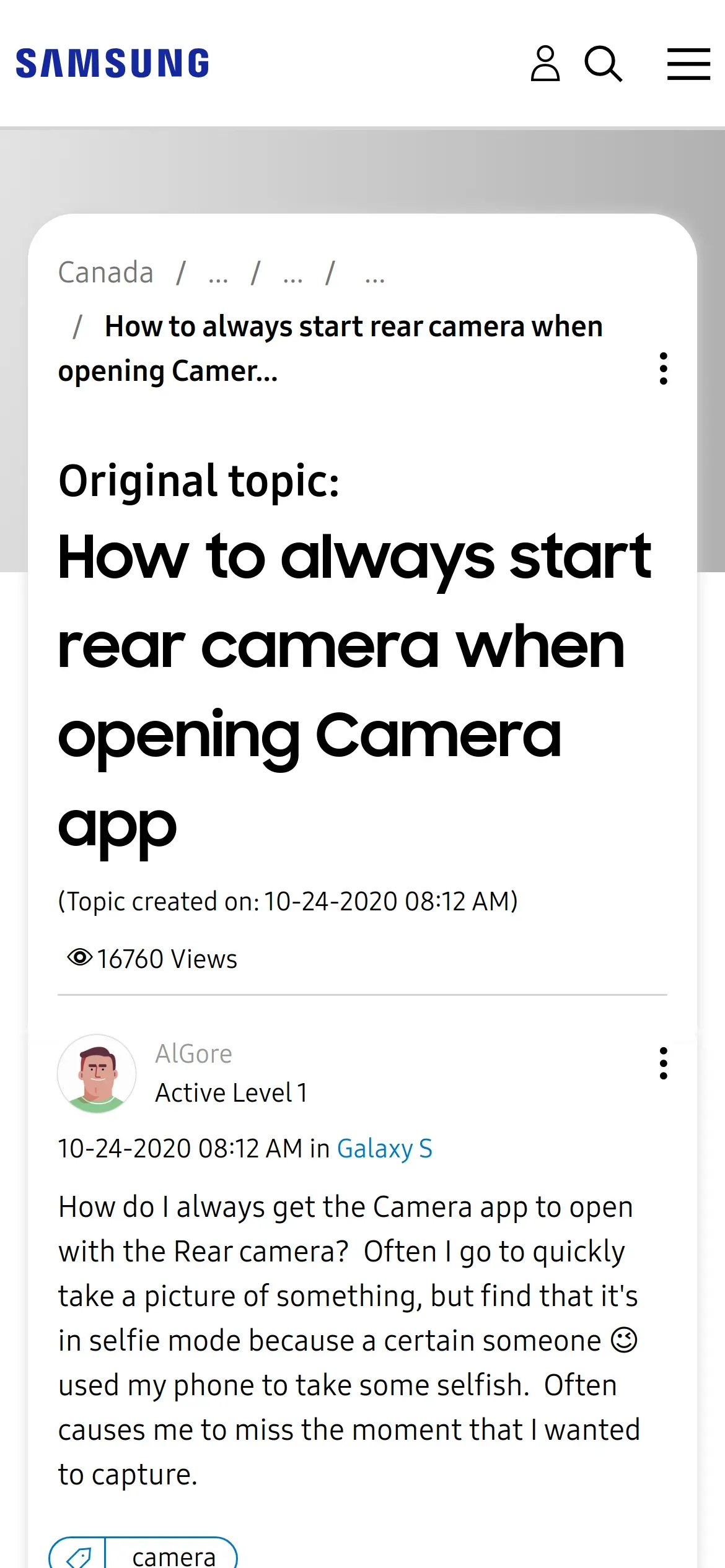Open AlGore username link
The width and height of the screenshot is (725, 1568).
coord(193,1054)
